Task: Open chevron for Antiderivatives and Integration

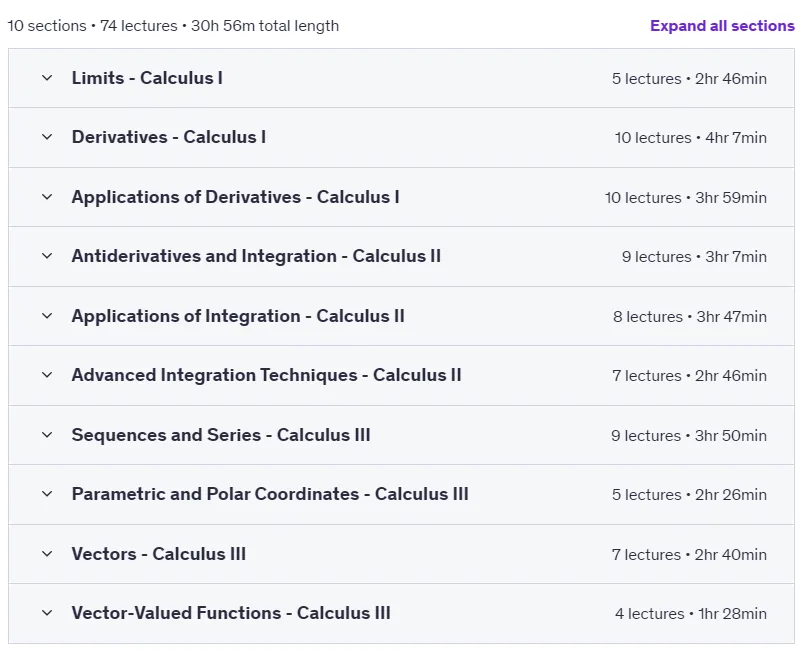Action: click(x=47, y=256)
